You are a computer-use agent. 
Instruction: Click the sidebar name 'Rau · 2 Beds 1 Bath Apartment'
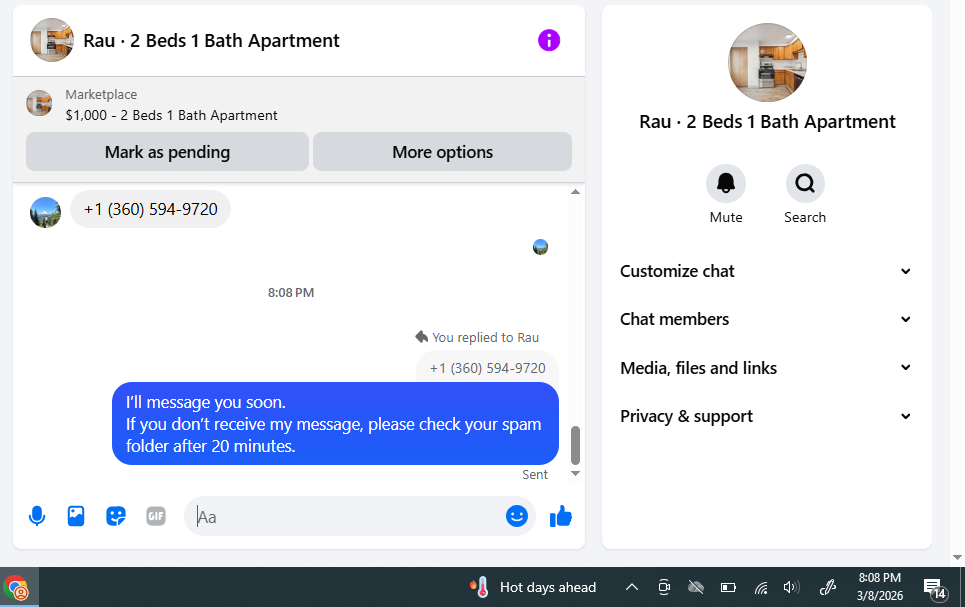coord(767,122)
